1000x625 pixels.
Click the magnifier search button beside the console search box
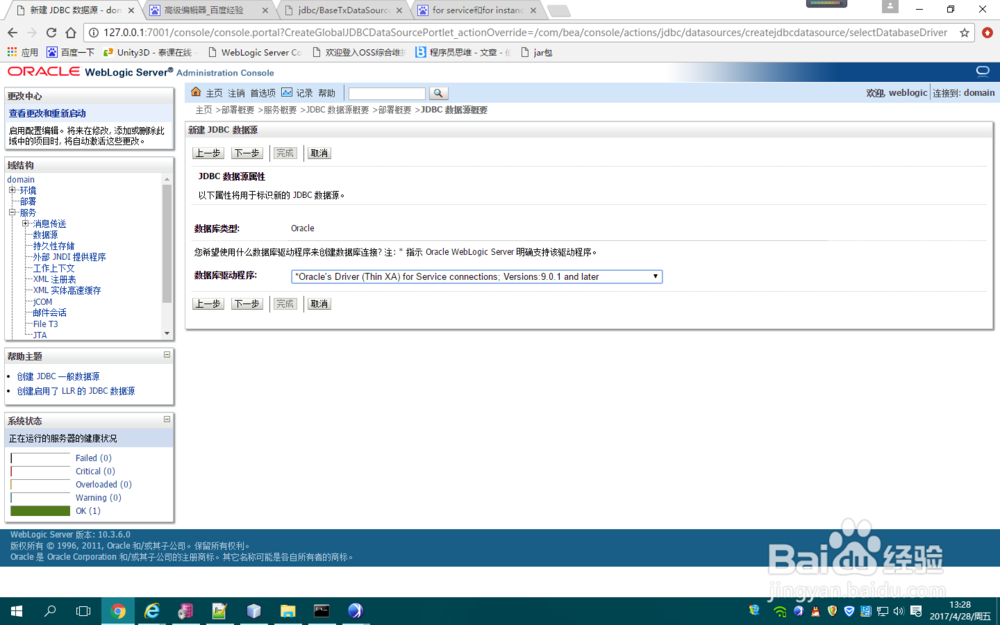pos(438,93)
